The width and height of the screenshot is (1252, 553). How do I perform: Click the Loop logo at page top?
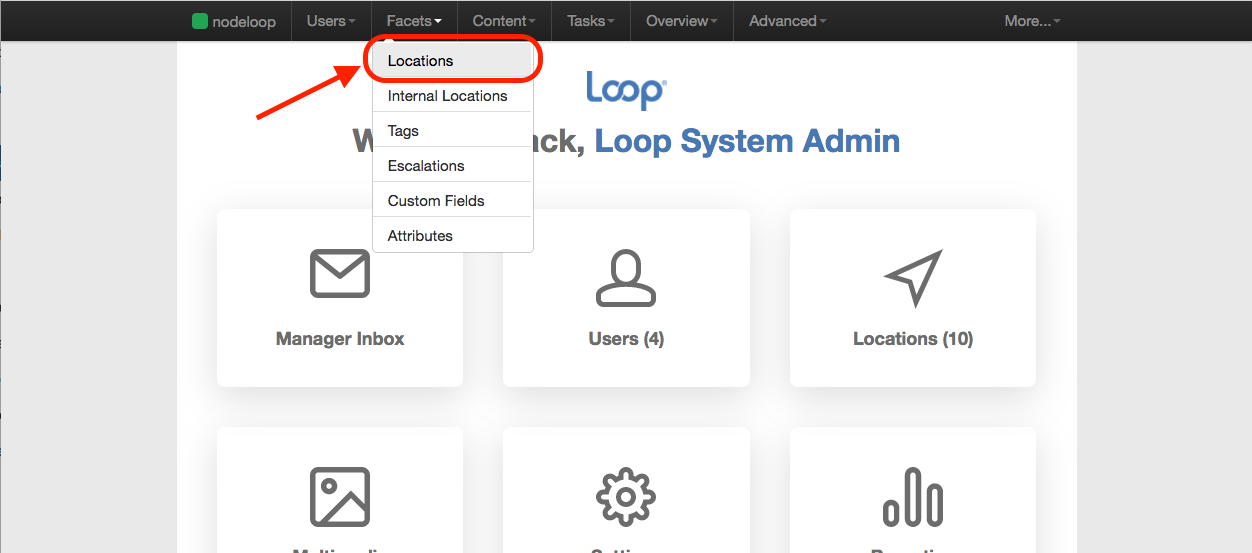(x=626, y=89)
